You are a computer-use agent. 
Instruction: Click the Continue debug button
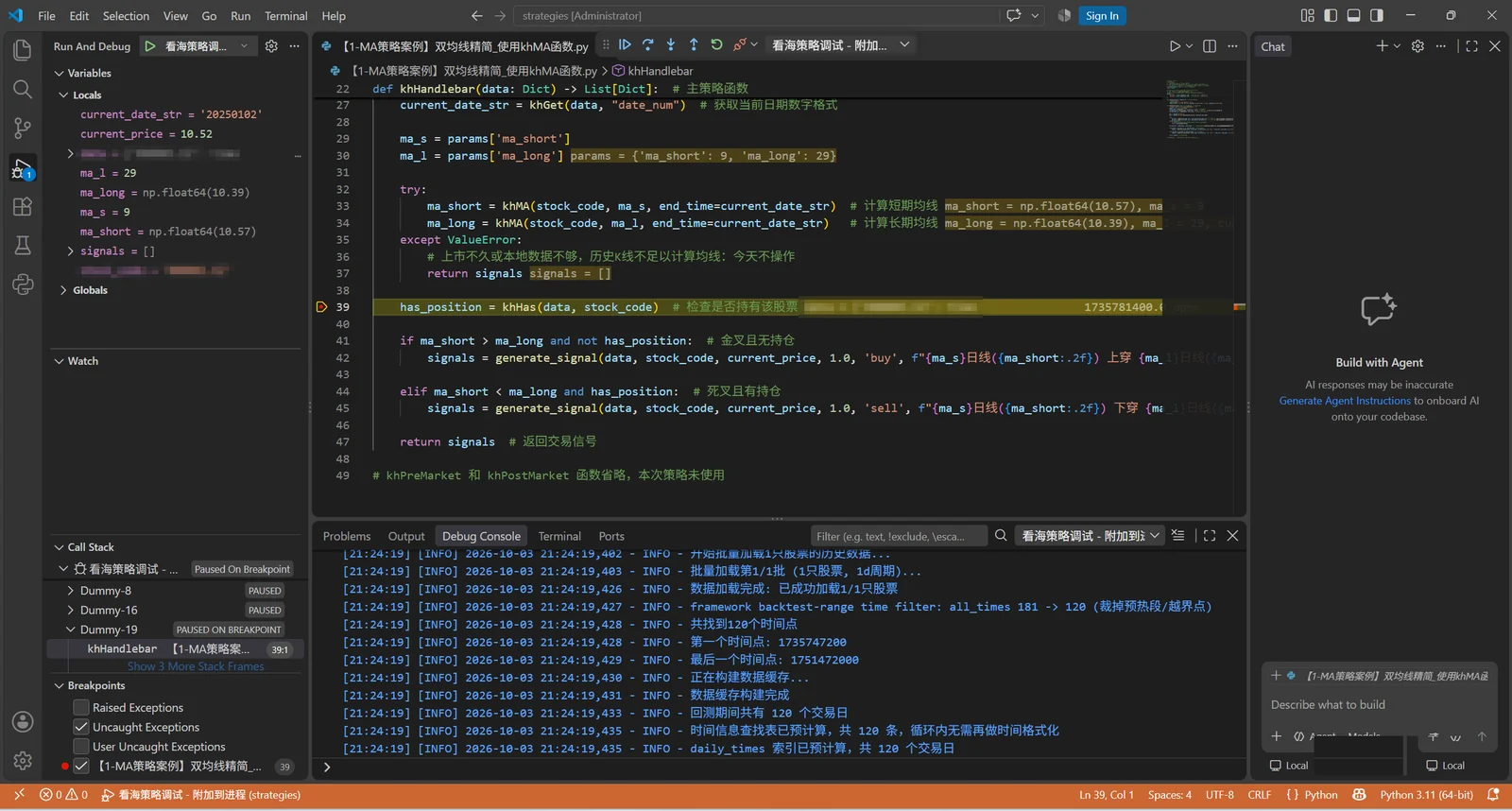[x=625, y=44]
